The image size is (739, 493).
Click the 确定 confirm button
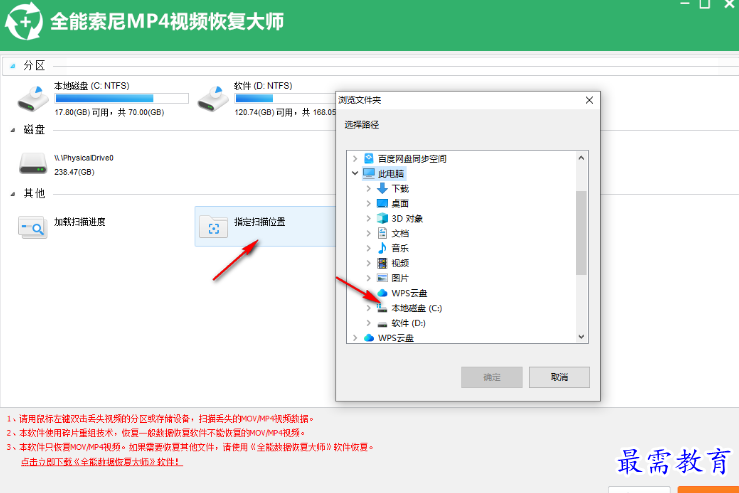[492, 377]
